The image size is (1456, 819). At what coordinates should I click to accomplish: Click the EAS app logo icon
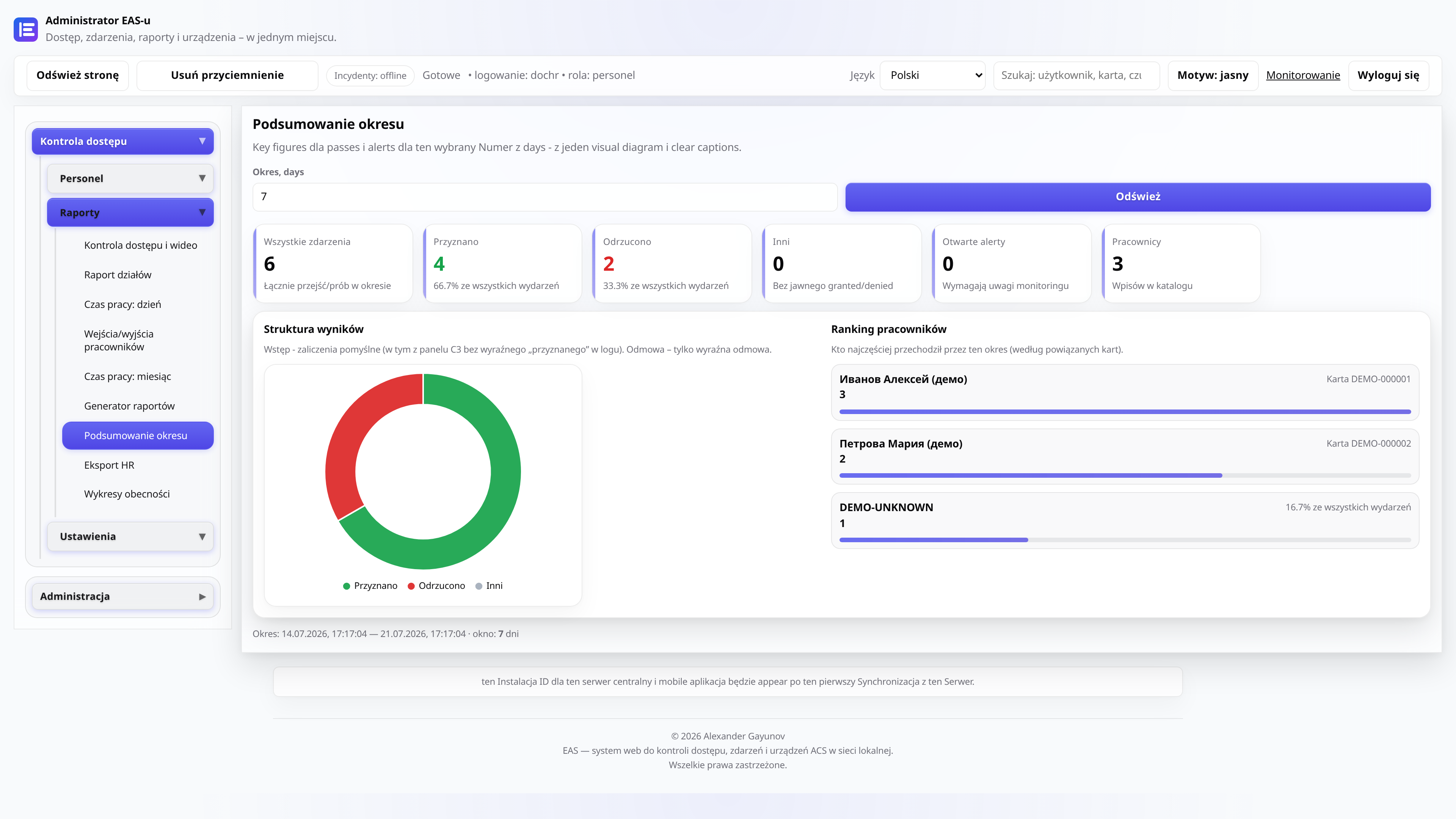(25, 30)
